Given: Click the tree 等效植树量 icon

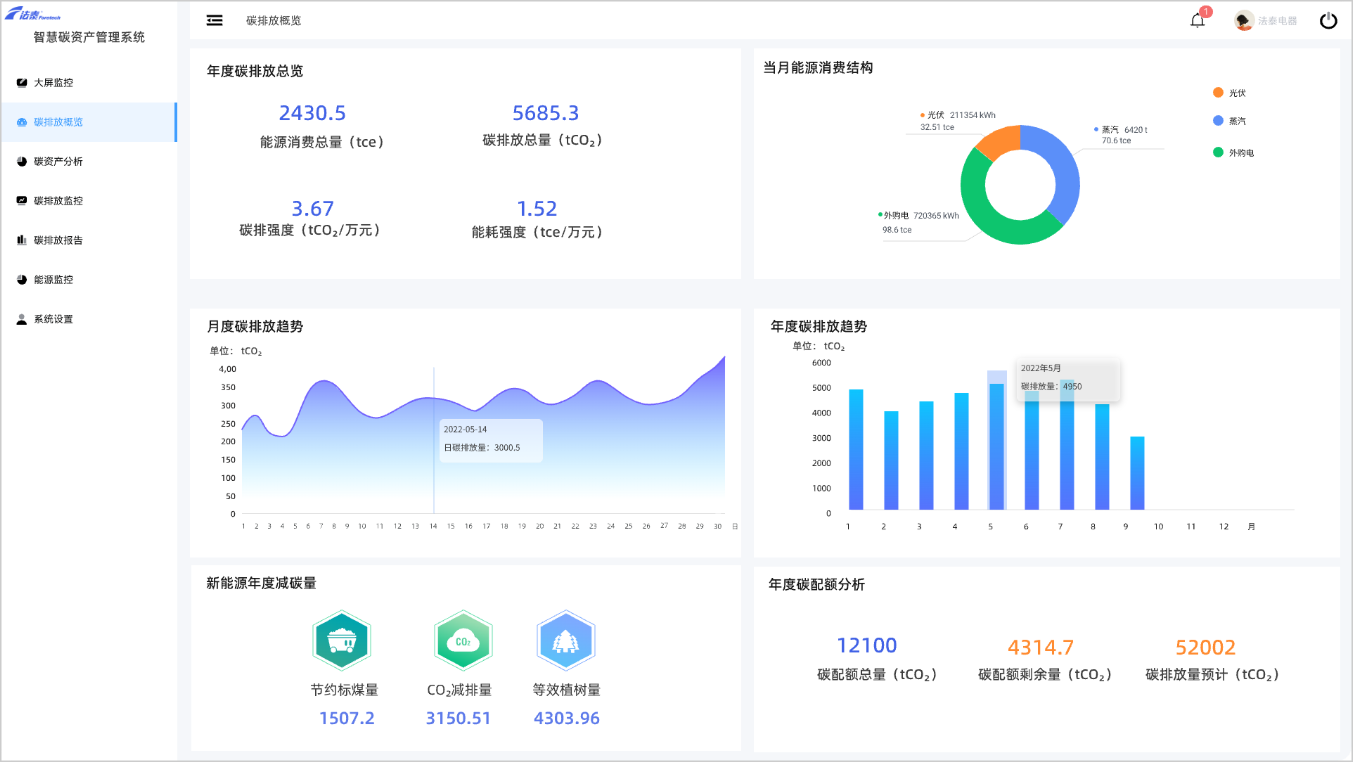Looking at the screenshot, I should 566,642.
